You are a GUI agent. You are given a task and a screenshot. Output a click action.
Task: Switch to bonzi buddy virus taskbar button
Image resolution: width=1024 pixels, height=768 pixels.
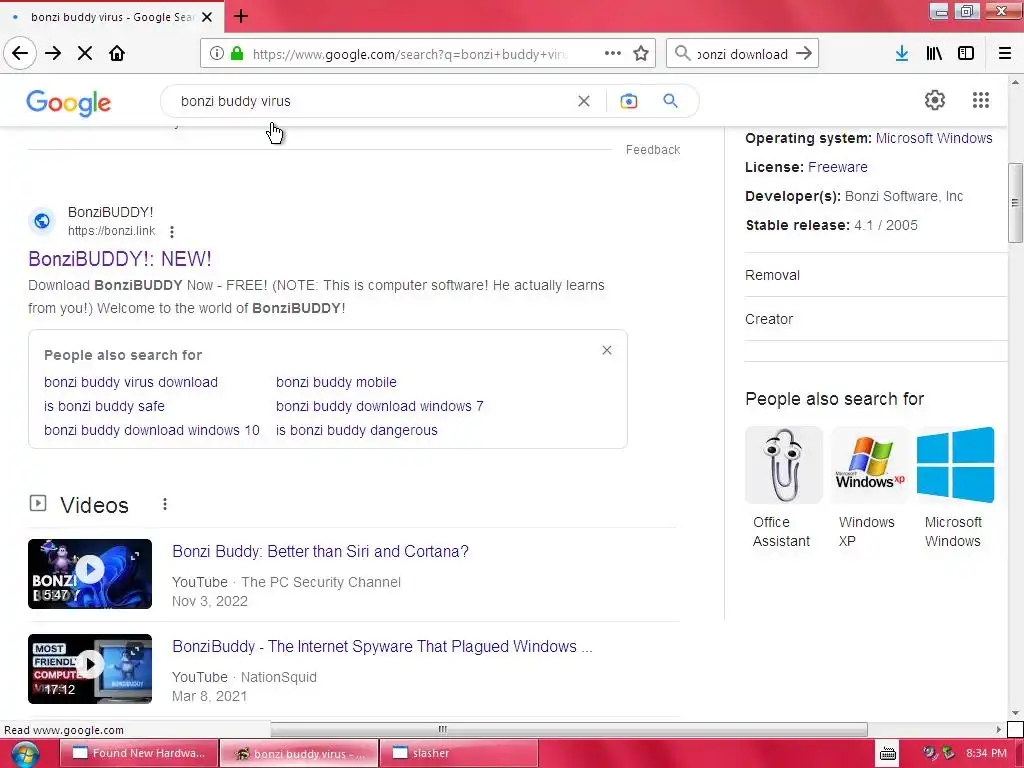pyautogui.click(x=298, y=753)
